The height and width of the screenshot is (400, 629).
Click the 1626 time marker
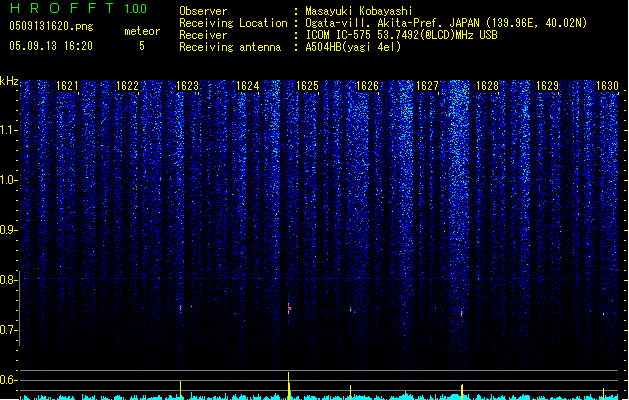coord(367,86)
